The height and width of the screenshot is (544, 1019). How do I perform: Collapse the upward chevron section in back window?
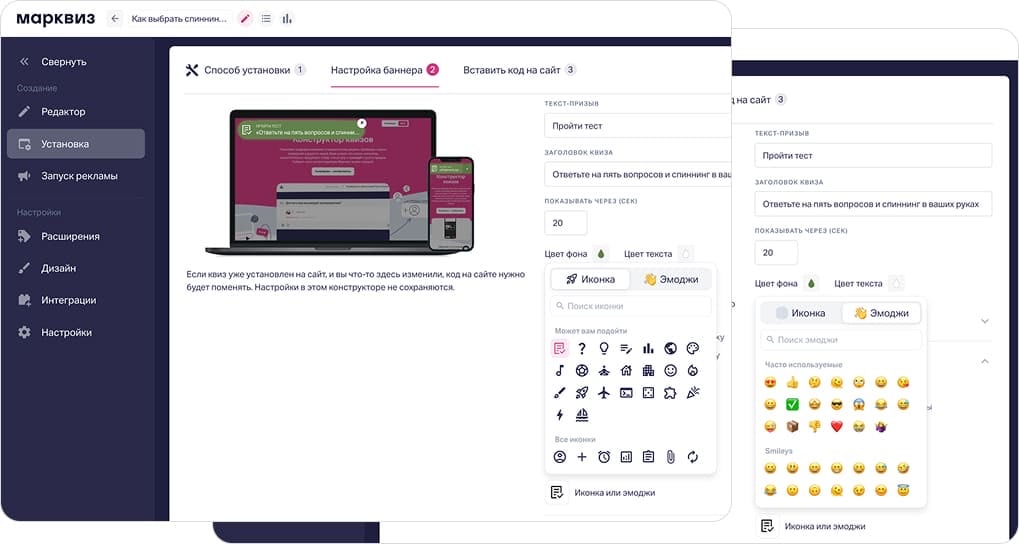[985, 361]
